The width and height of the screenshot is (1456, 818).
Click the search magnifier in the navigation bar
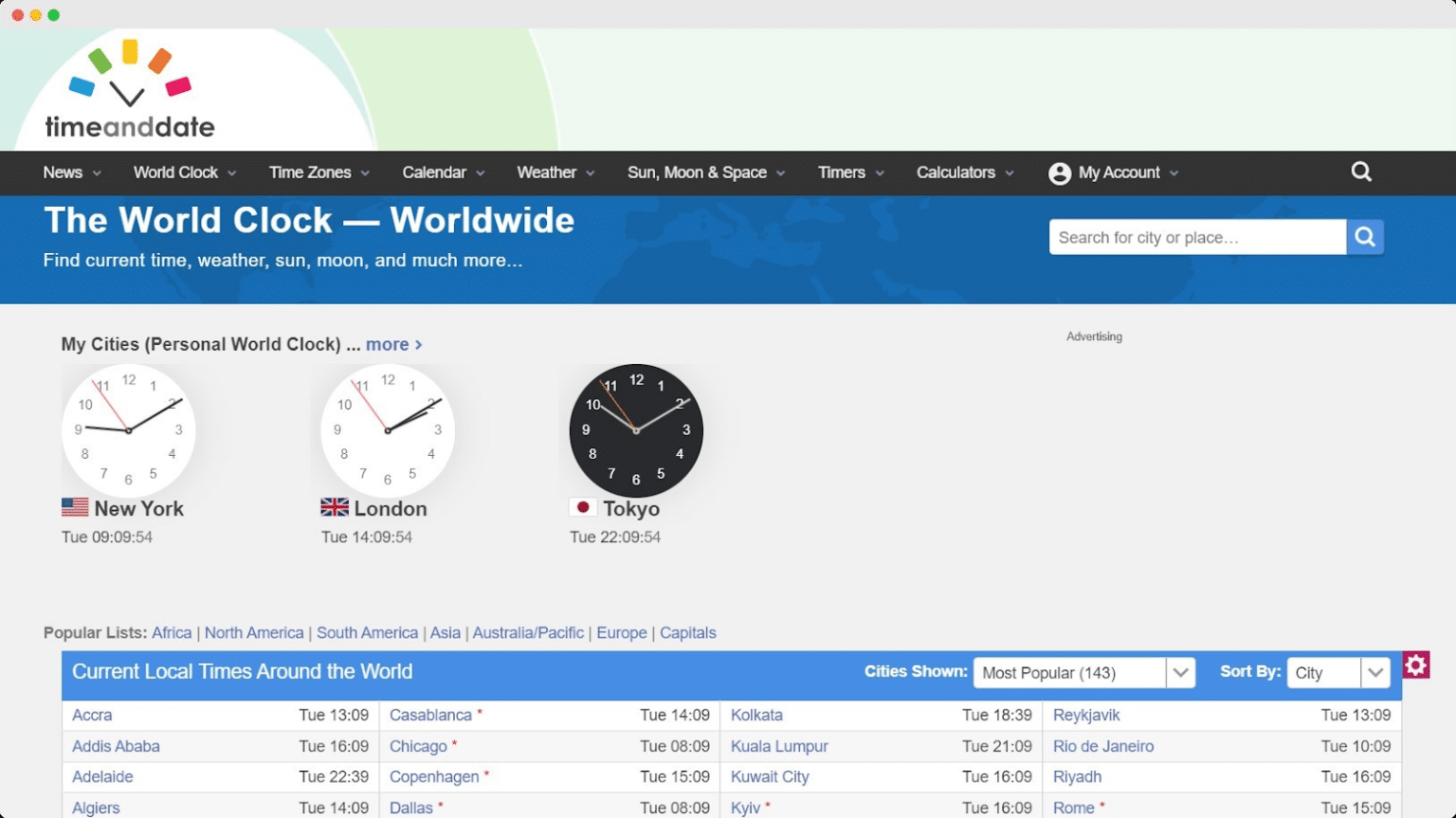click(x=1360, y=172)
